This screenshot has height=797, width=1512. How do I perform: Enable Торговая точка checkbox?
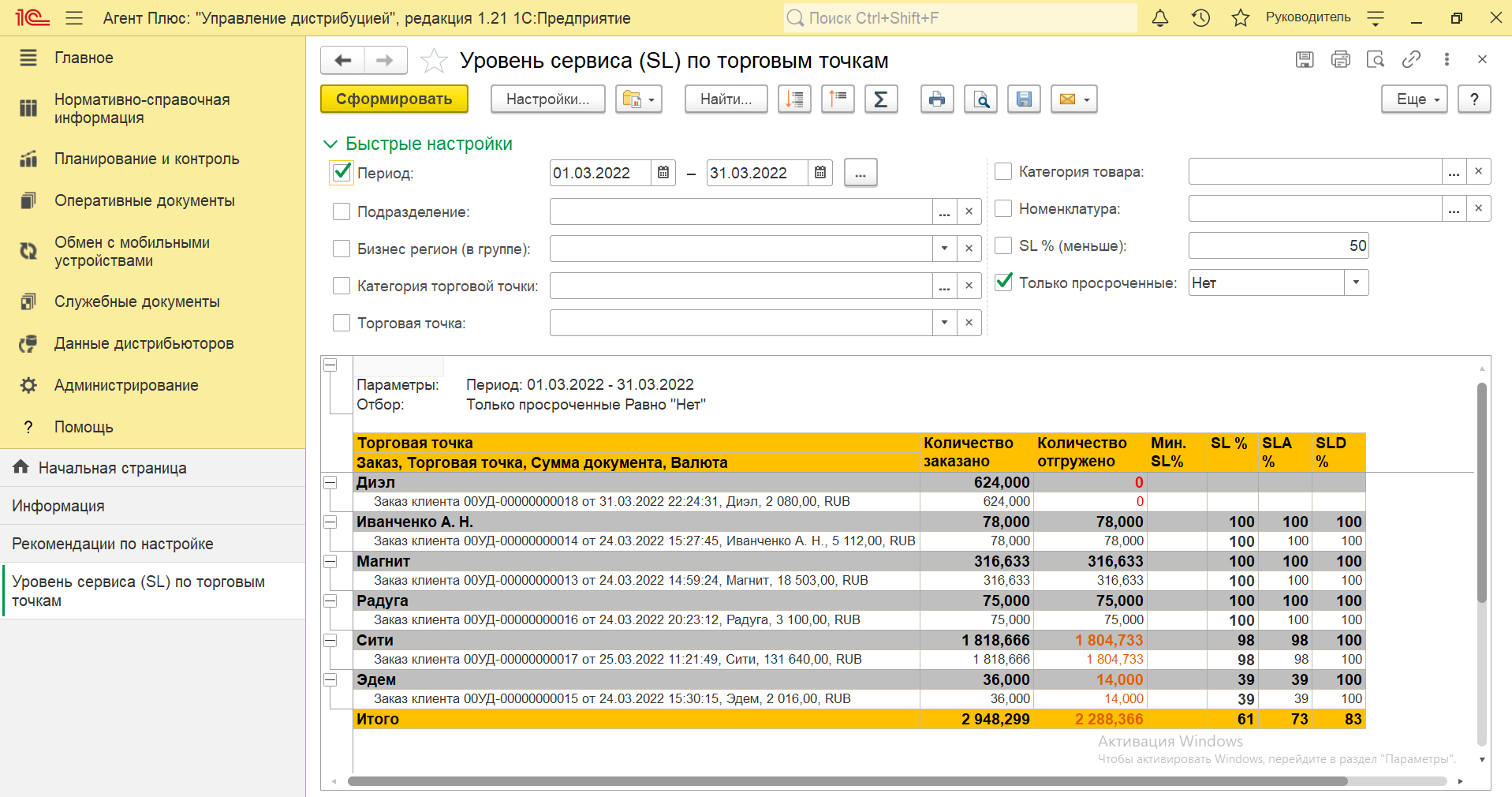[x=342, y=323]
